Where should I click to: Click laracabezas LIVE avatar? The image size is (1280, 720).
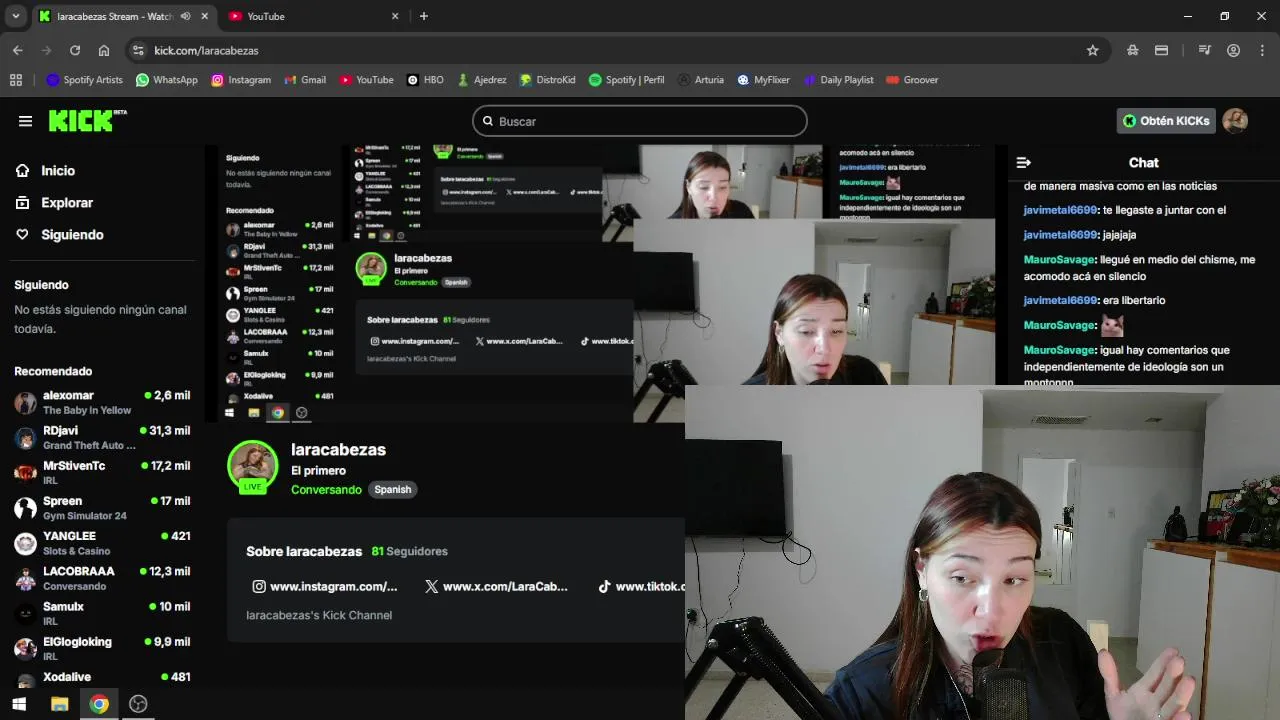pyautogui.click(x=252, y=467)
